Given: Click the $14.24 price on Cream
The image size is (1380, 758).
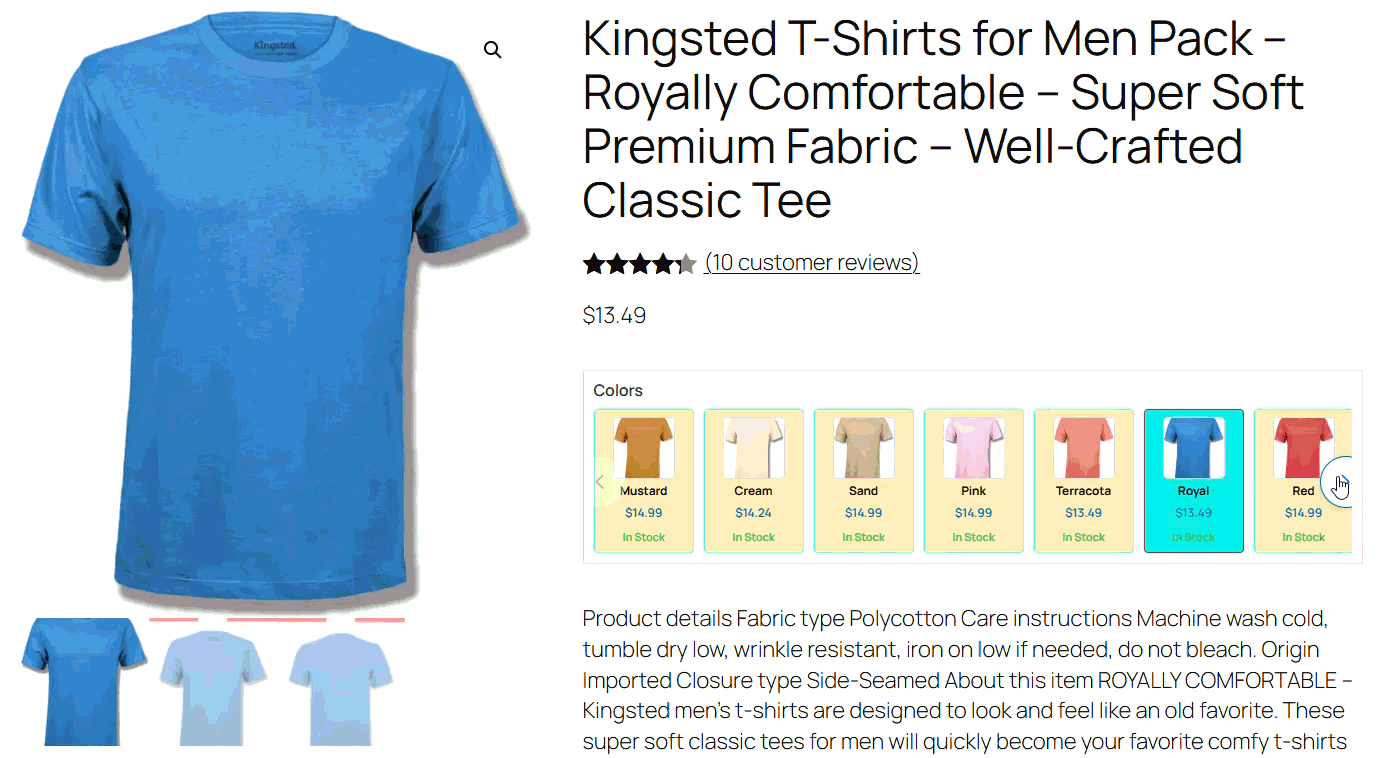Looking at the screenshot, I should tap(754, 513).
